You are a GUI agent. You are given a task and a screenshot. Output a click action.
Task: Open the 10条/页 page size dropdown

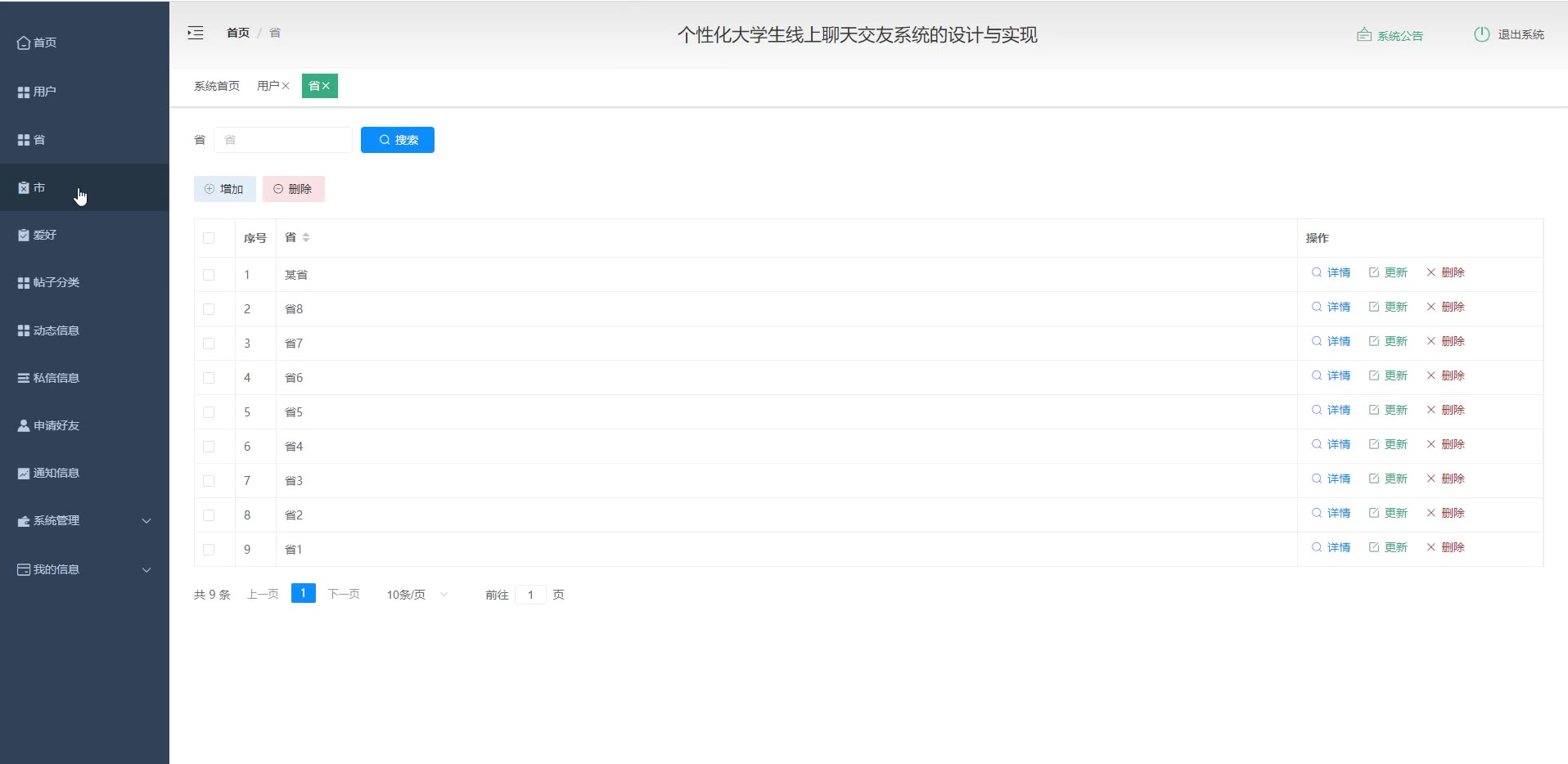click(x=417, y=594)
